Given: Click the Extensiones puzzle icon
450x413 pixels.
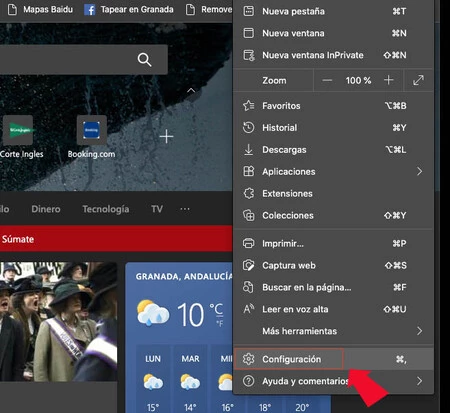Looking at the screenshot, I should 249,193.
